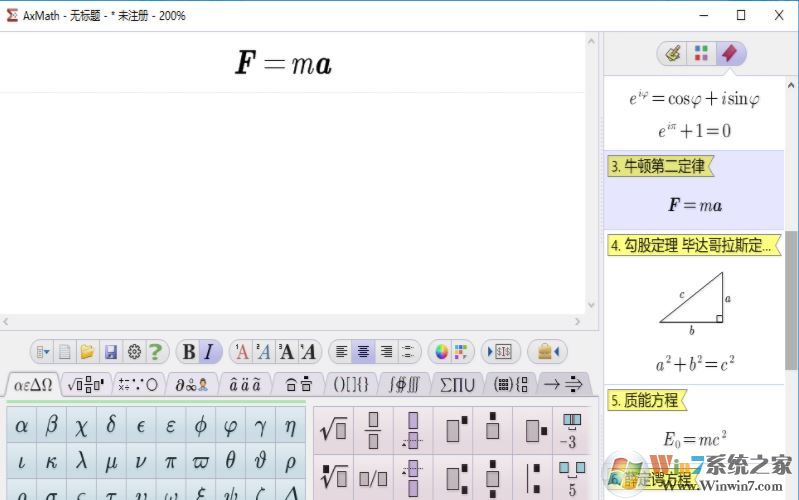The image size is (799, 500).
Task: Insert Greek letter rho
Action: (290, 461)
